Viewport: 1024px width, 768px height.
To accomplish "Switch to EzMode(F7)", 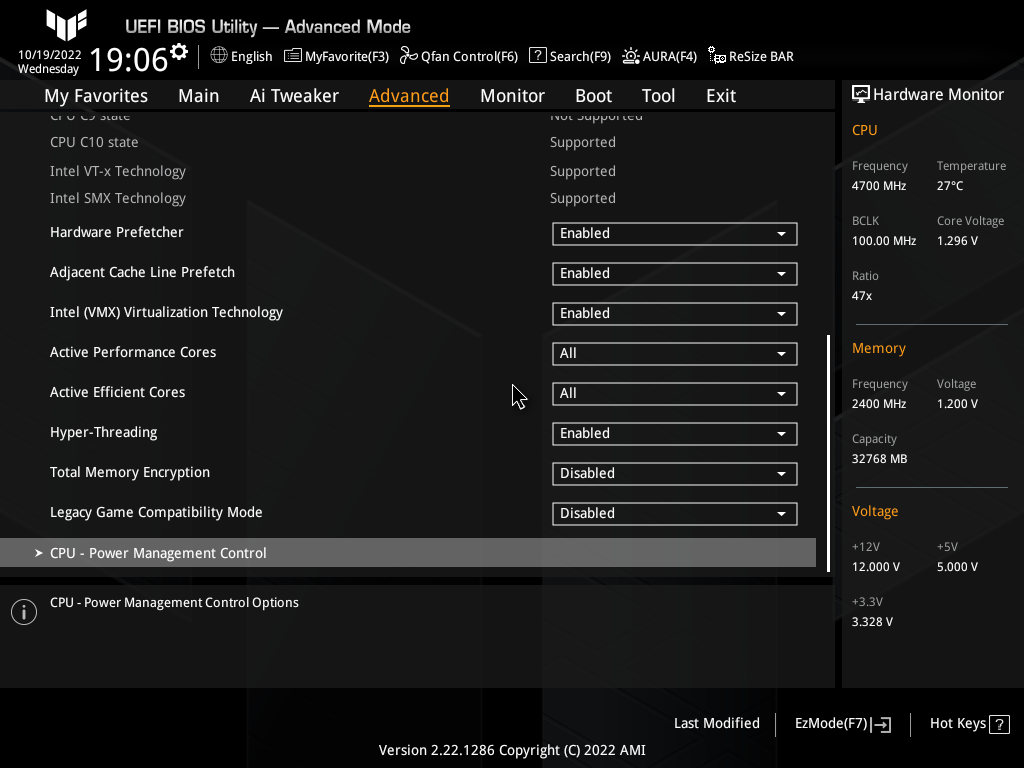I will [841, 723].
